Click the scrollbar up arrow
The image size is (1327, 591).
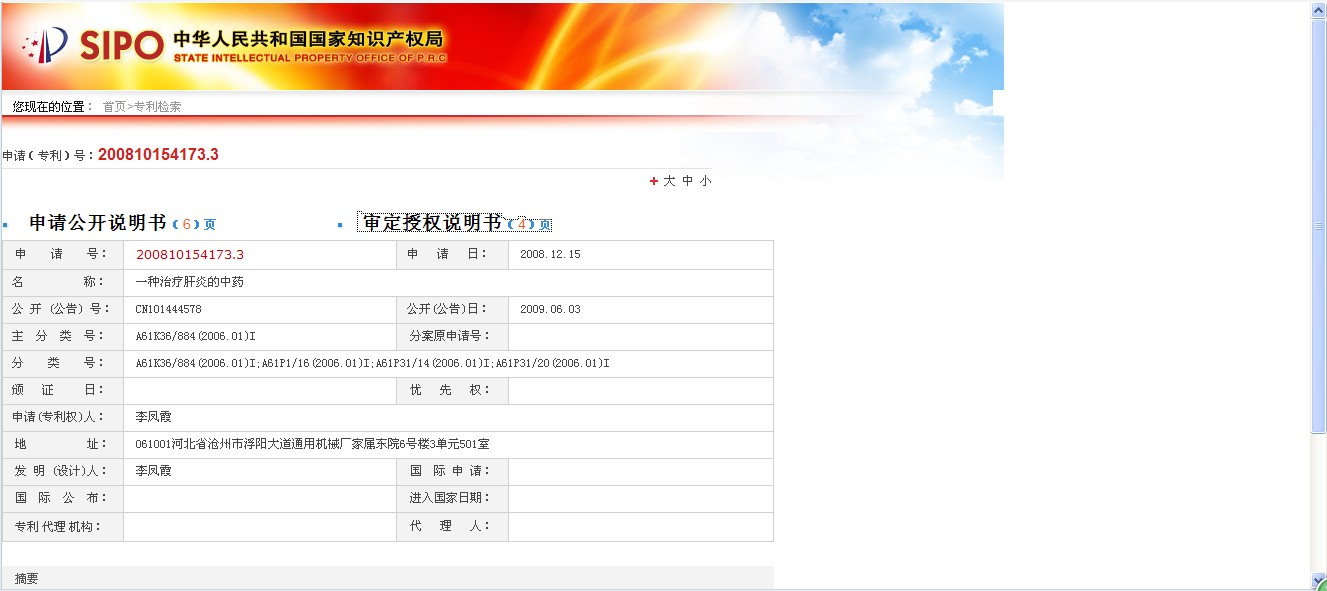point(1319,9)
